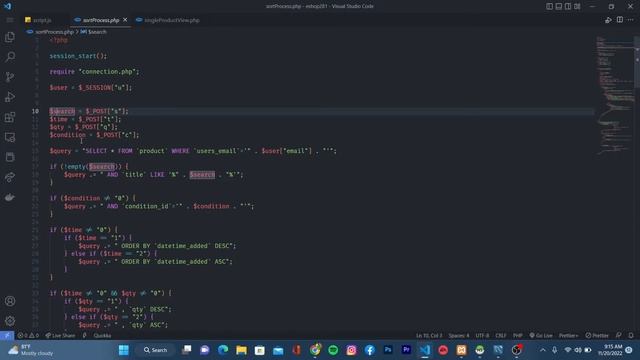The height and width of the screenshot is (360, 640).
Task: Click the Prettier formatter status item
Action: point(597,336)
